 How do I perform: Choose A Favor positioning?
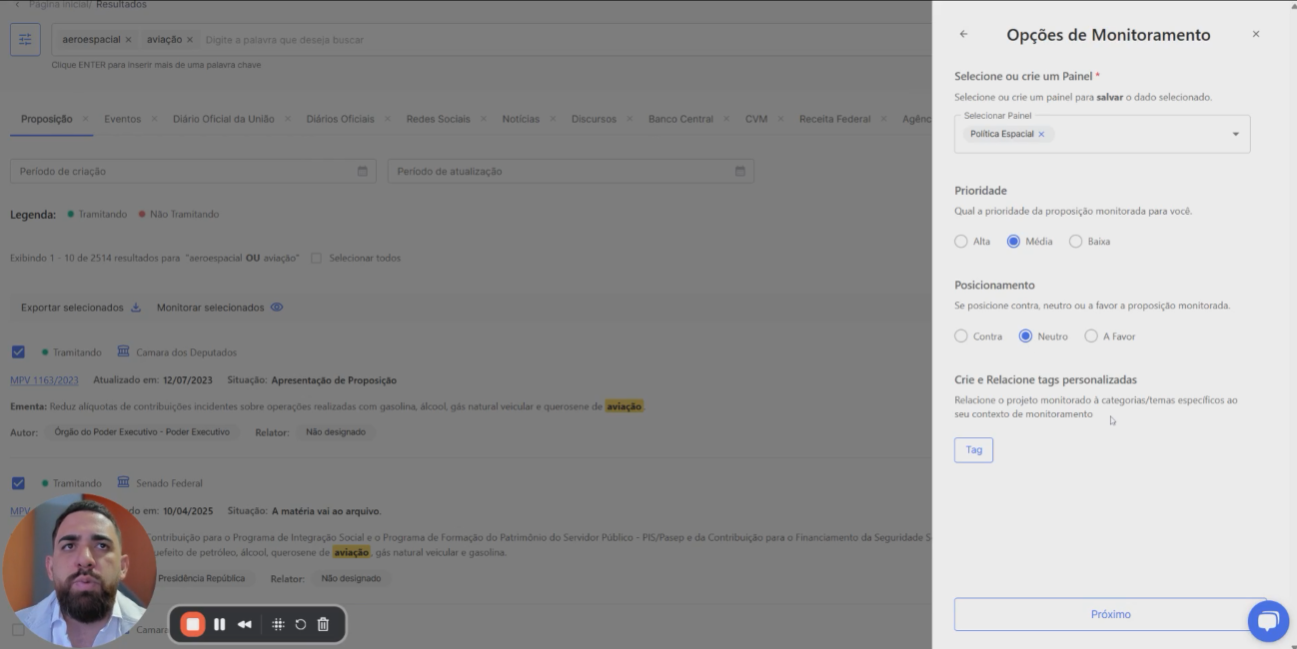point(1091,336)
